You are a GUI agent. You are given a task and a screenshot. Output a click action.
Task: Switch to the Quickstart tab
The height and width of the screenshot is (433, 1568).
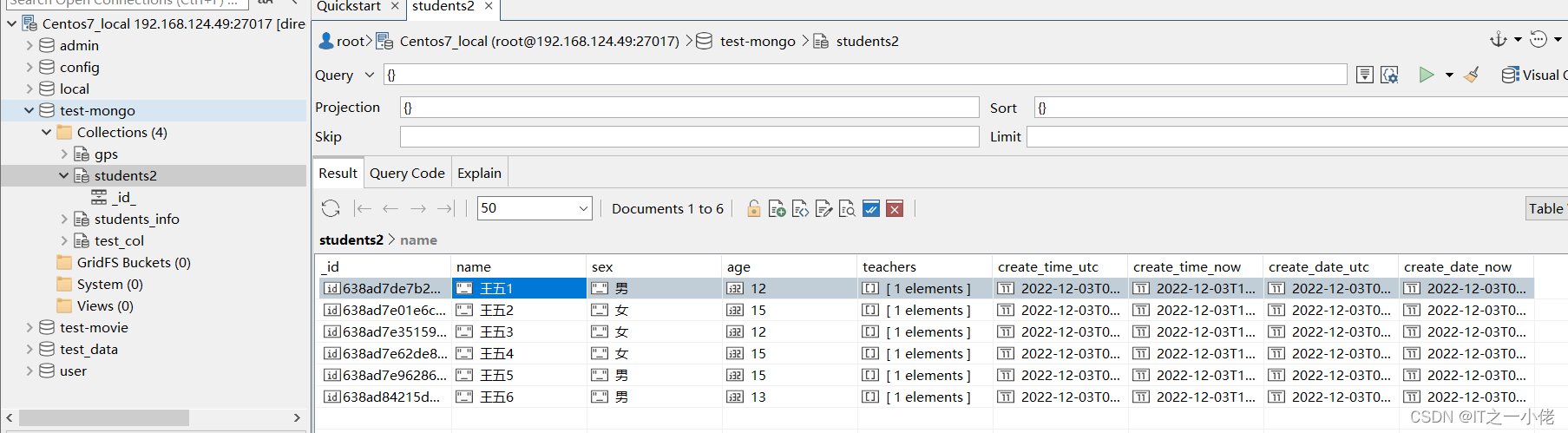click(x=349, y=6)
